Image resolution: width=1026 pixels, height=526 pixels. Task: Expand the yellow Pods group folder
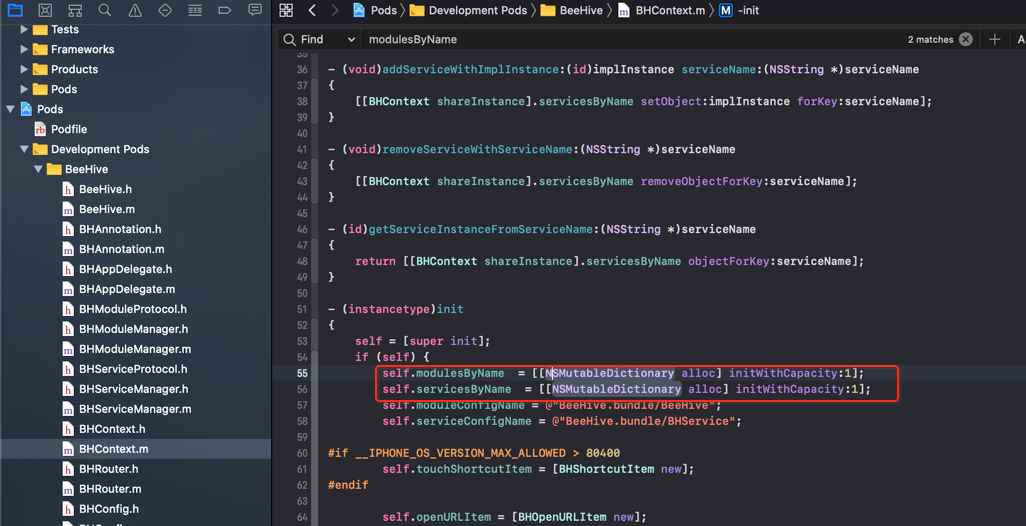coord(24,89)
